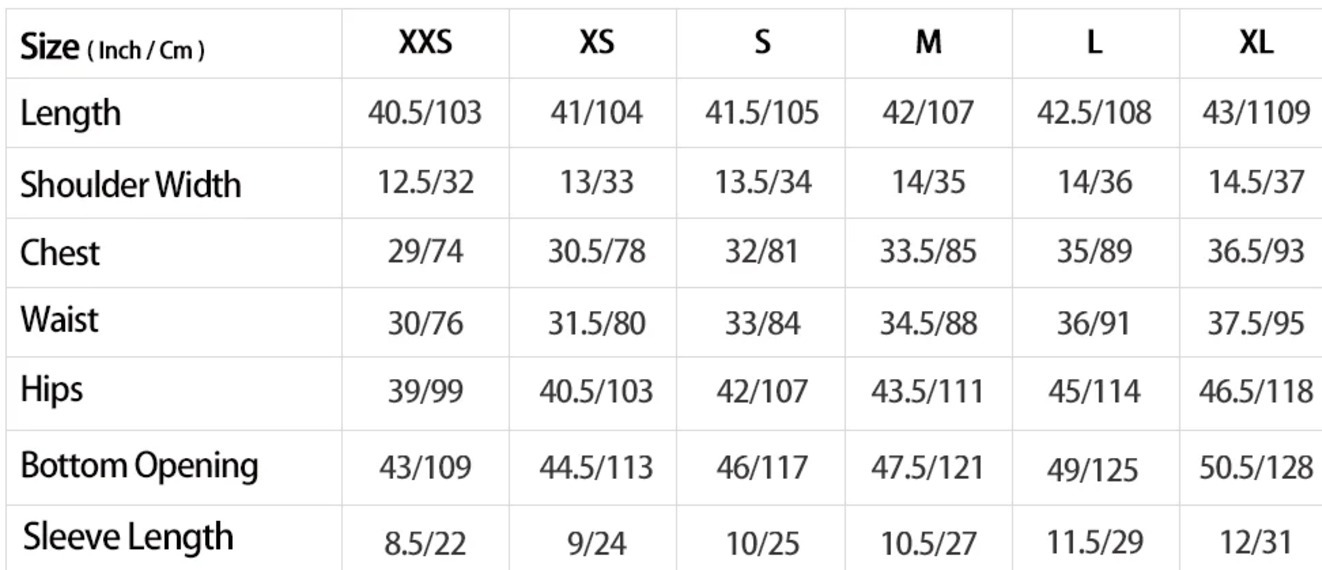Select the 43/1109 length cell
Viewport: 1322px width, 570px height.
point(1255,112)
